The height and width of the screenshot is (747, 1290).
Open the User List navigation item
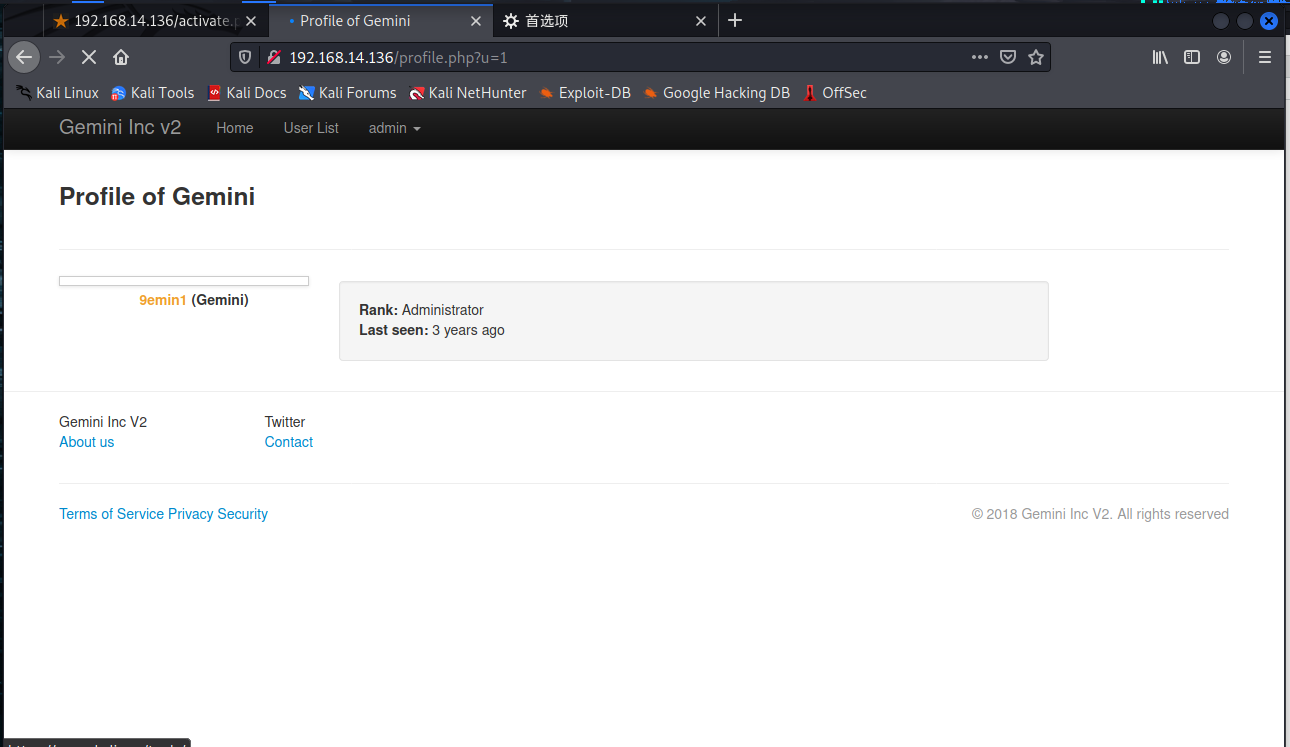(x=311, y=128)
